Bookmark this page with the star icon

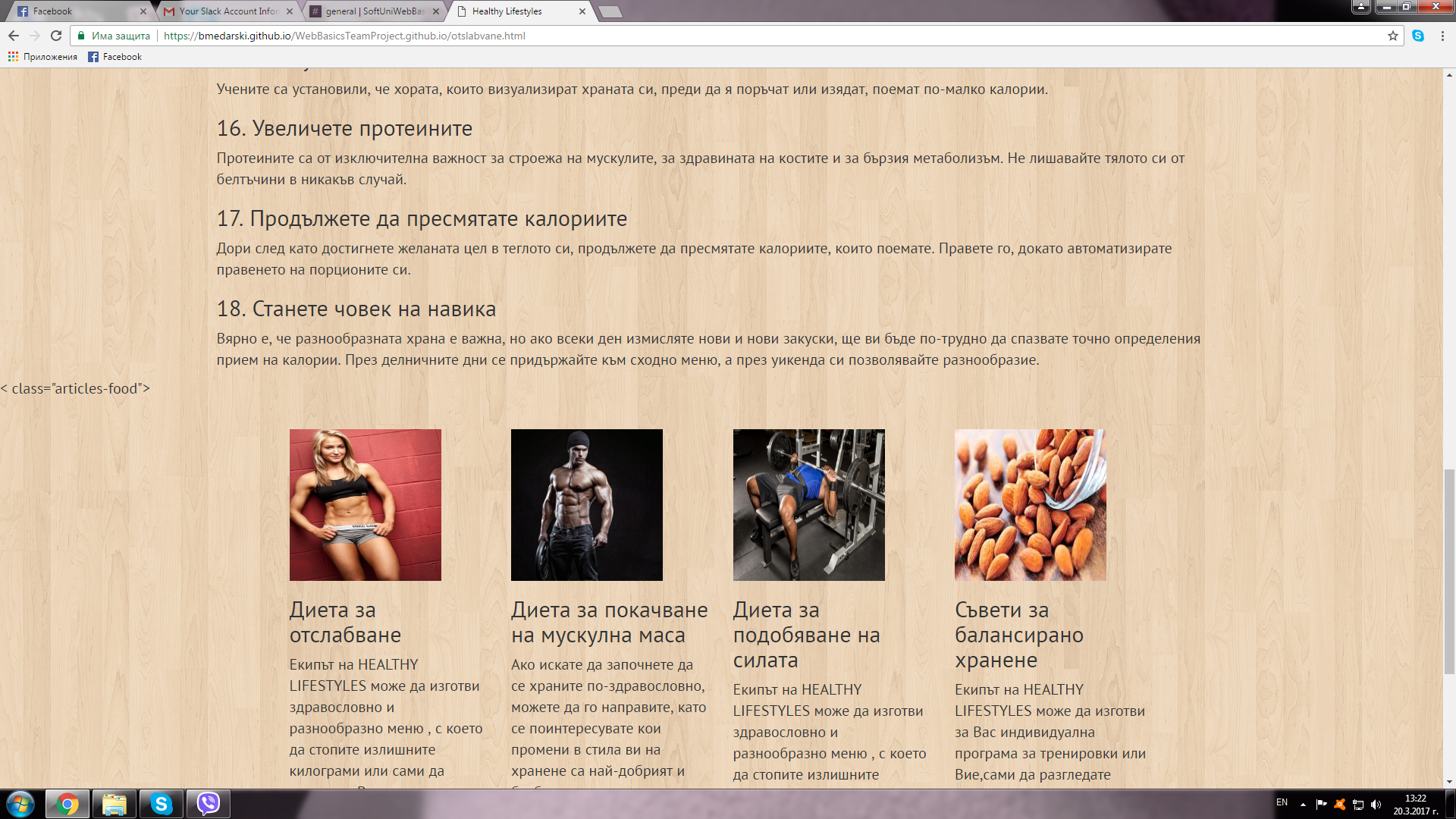(x=1392, y=36)
